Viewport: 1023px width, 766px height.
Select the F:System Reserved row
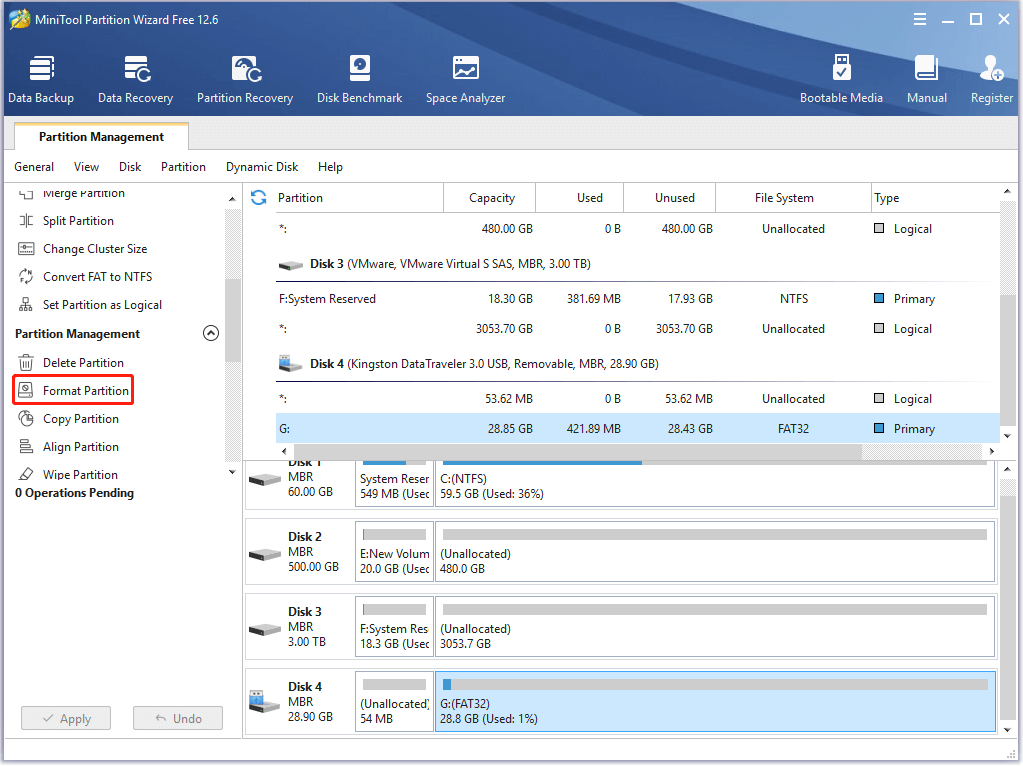[x=637, y=299]
